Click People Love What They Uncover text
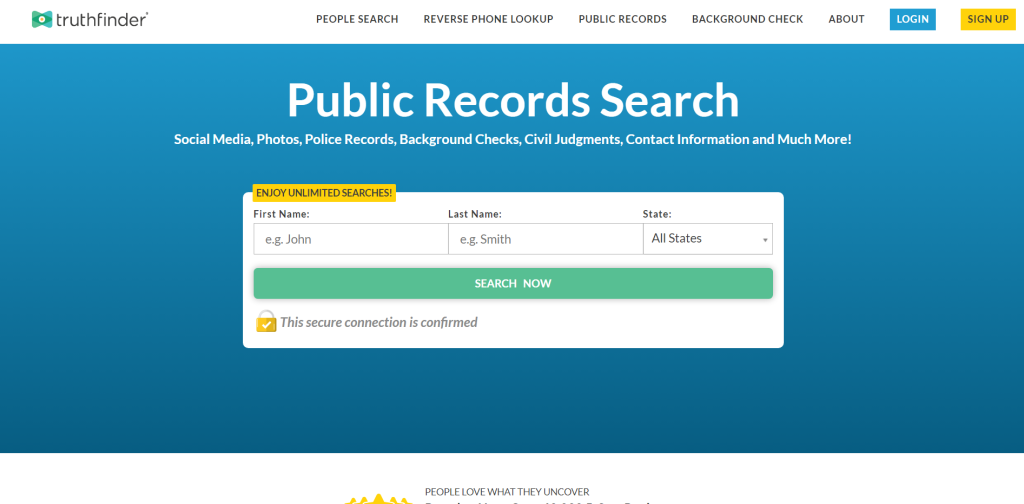This screenshot has height=504, width=1024. (x=507, y=491)
